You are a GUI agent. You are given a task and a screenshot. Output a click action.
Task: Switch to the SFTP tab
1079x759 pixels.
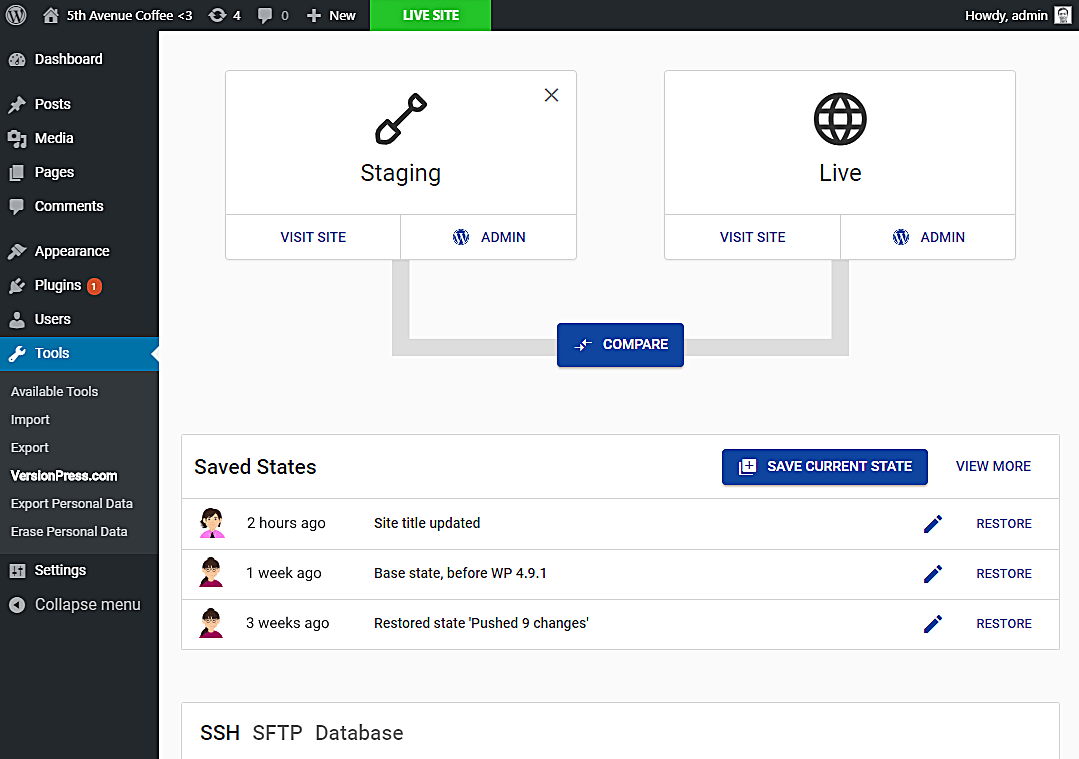(277, 733)
